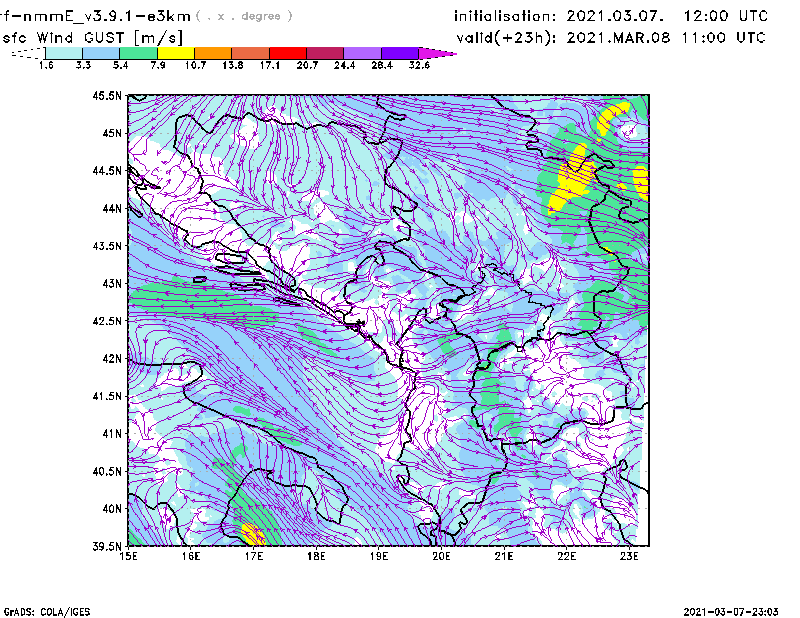Click the 'sfc Wind GUST [m/s]' title
Viewport: 800px width, 618px height.
click(x=92, y=38)
